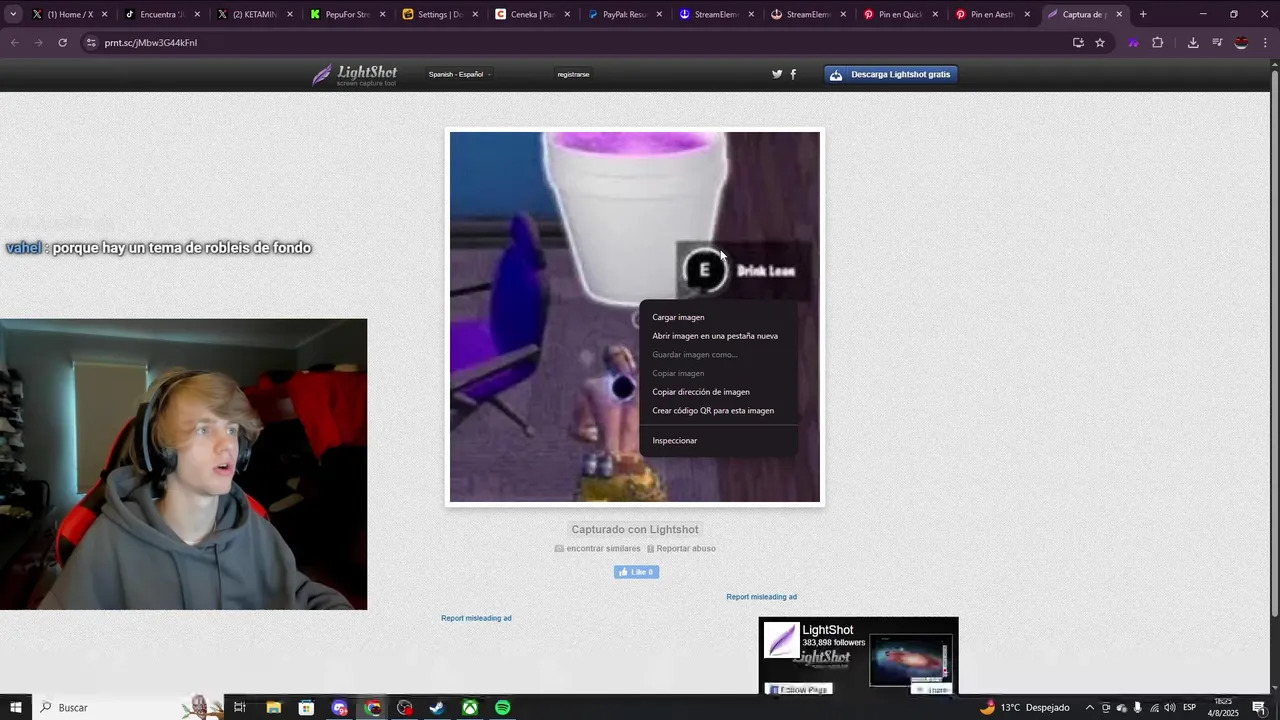Click Report misleading ad below the screenshot
Viewport: 1280px width, 720px height.
[x=476, y=618]
